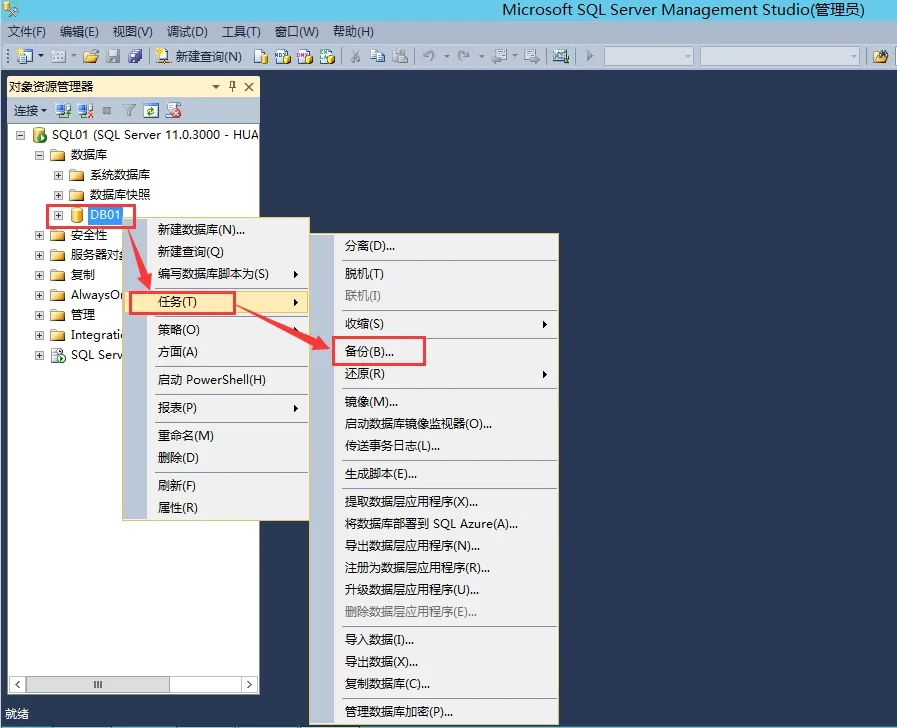Expand the DB01 database node
The image size is (897, 728).
pyautogui.click(x=58, y=216)
